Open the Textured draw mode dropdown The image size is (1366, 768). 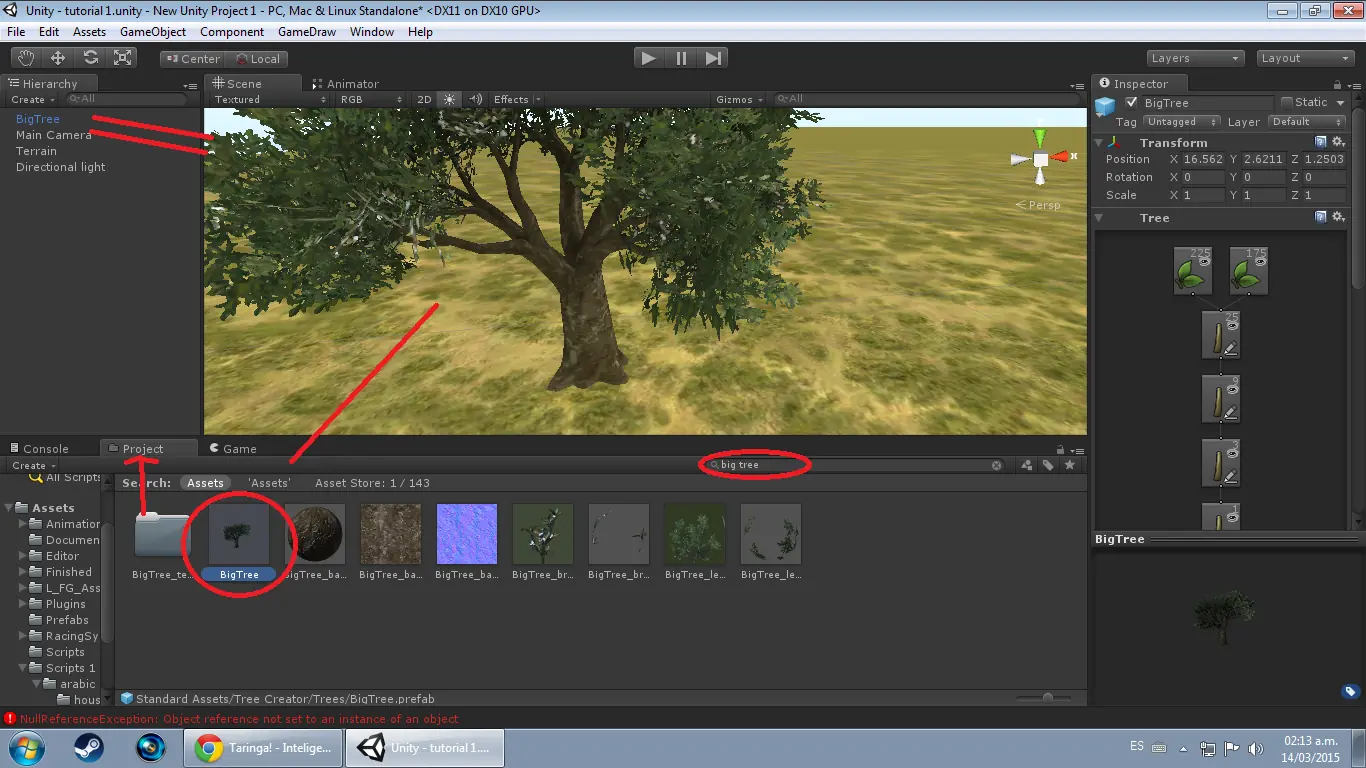point(269,99)
